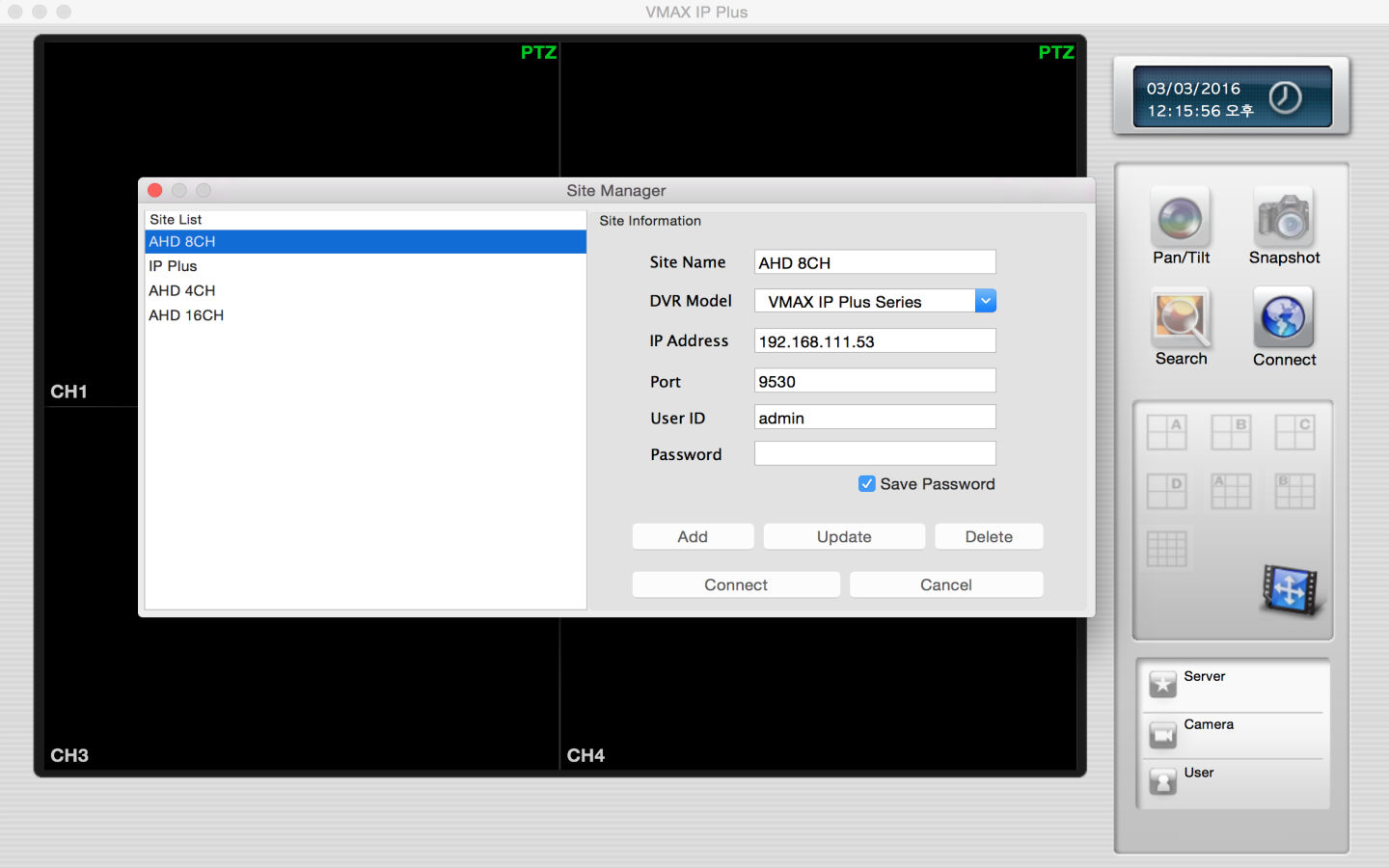Screen dimensions: 1389x868
Task: Click the User ID field
Action: [875, 418]
